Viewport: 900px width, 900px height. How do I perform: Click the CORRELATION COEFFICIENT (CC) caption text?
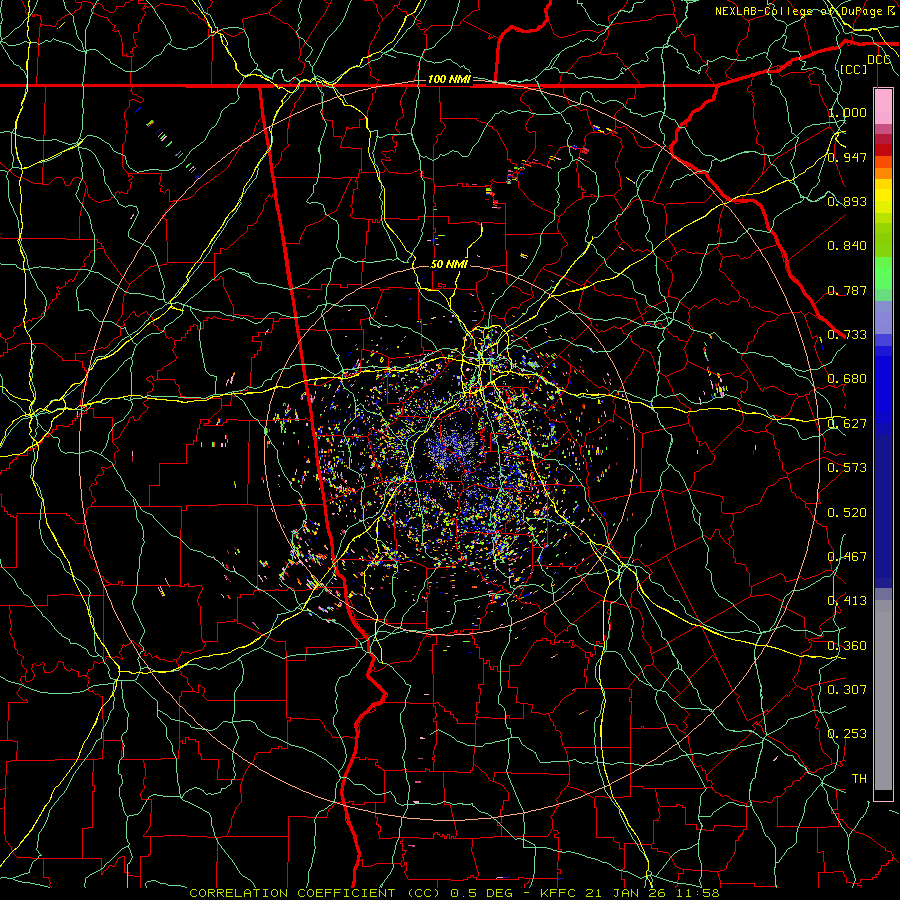pos(316,893)
